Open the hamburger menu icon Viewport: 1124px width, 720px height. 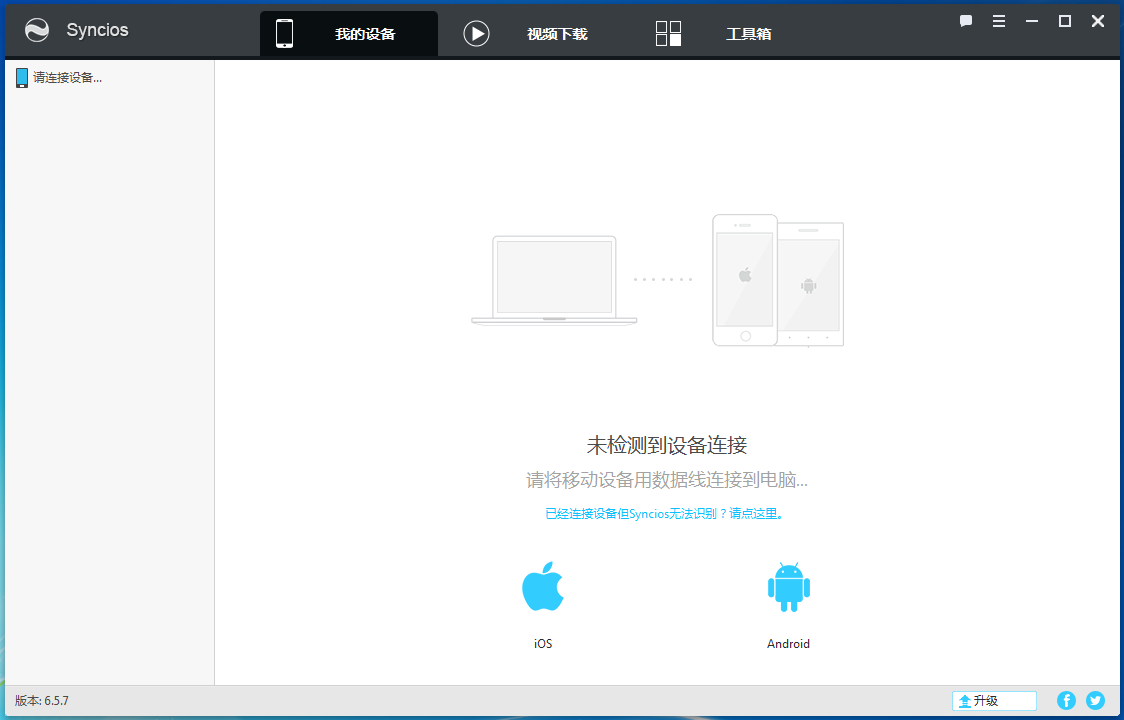(999, 21)
